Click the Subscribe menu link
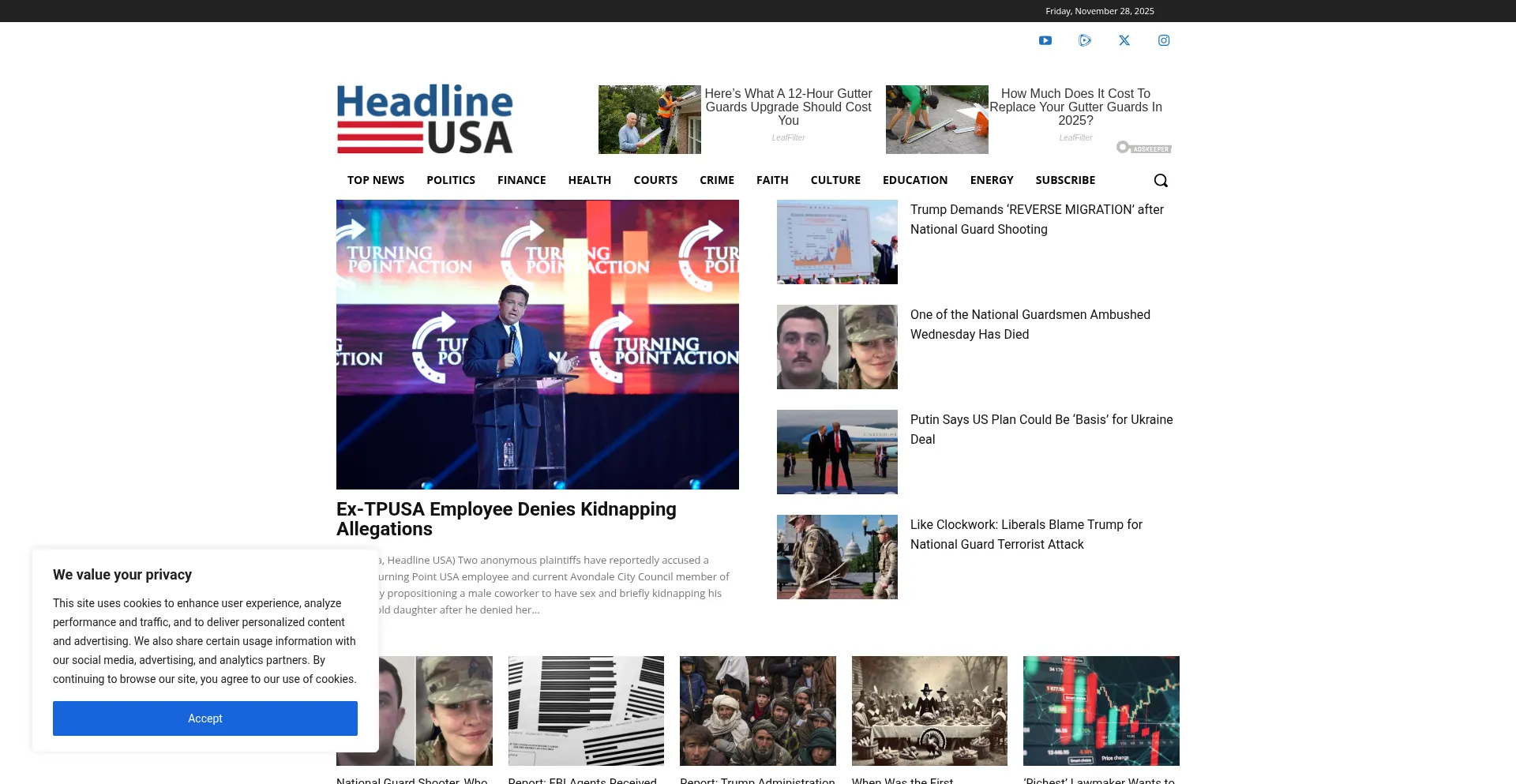This screenshot has width=1516, height=784. click(1065, 180)
